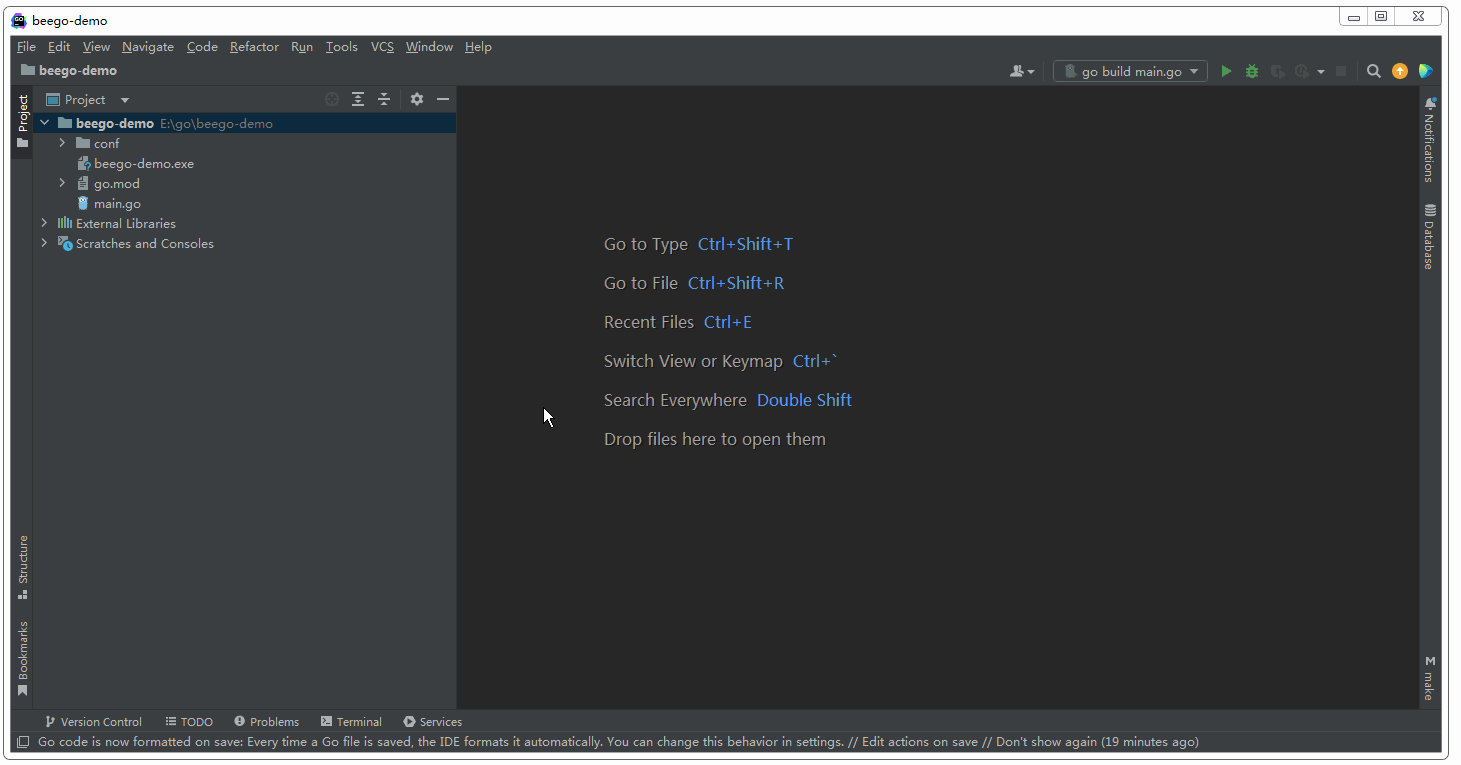1461x765 pixels.
Task: Click the Stop square icon in toolbar
Action: [x=1341, y=71]
